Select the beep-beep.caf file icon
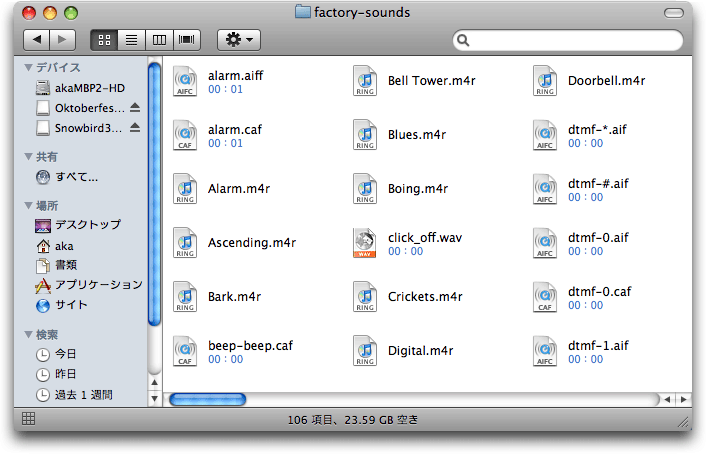This screenshot has width=706, height=454. click(185, 351)
